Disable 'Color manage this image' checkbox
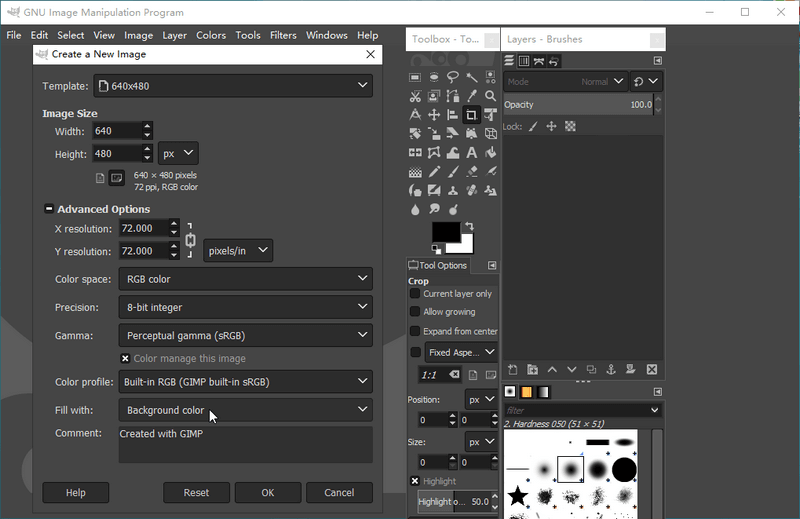The image size is (800, 519). (125, 358)
